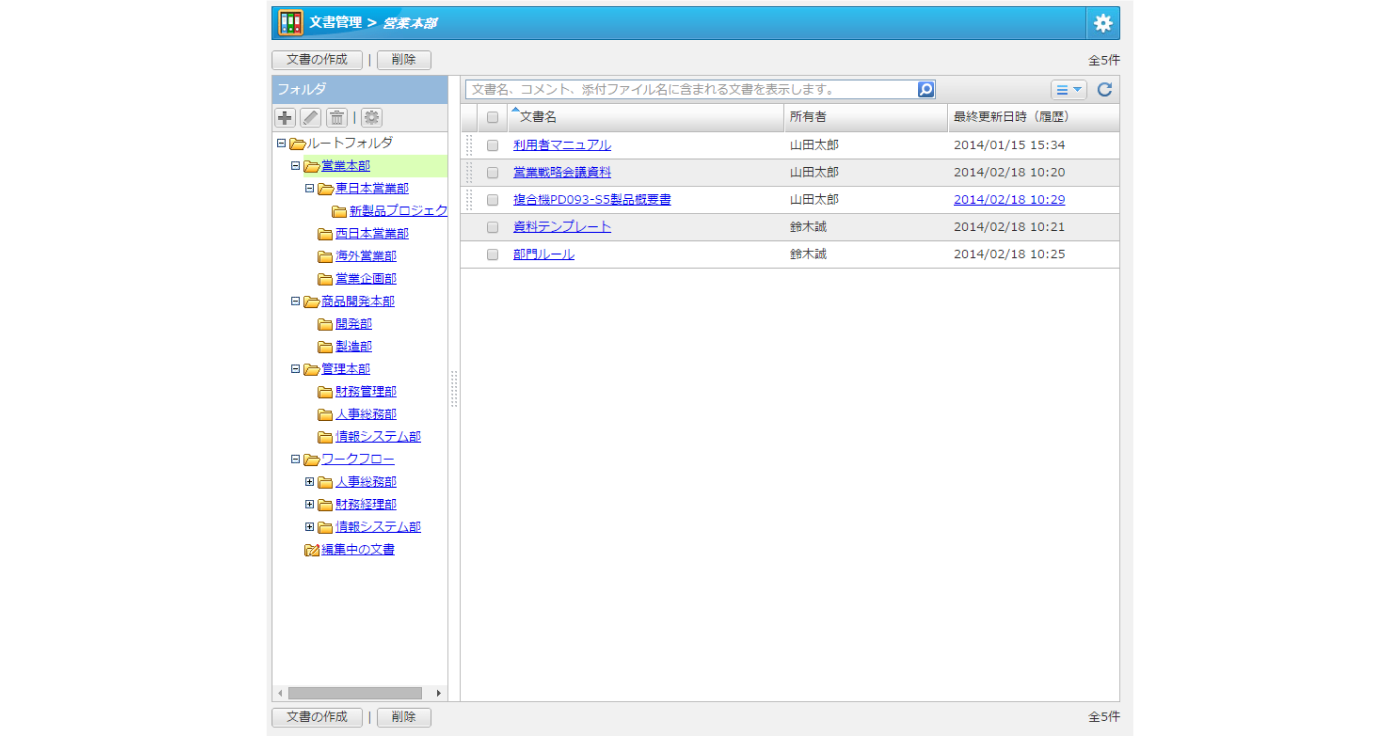The image size is (1400, 736).
Task: Click the 製造部 folder icon
Action: click(x=325, y=347)
